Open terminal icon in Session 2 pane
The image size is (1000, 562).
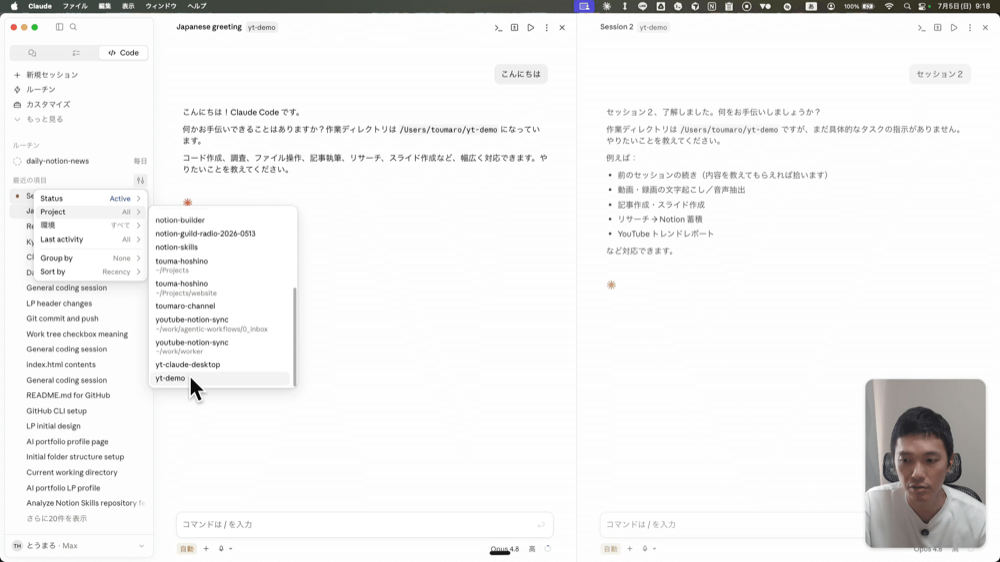(922, 27)
